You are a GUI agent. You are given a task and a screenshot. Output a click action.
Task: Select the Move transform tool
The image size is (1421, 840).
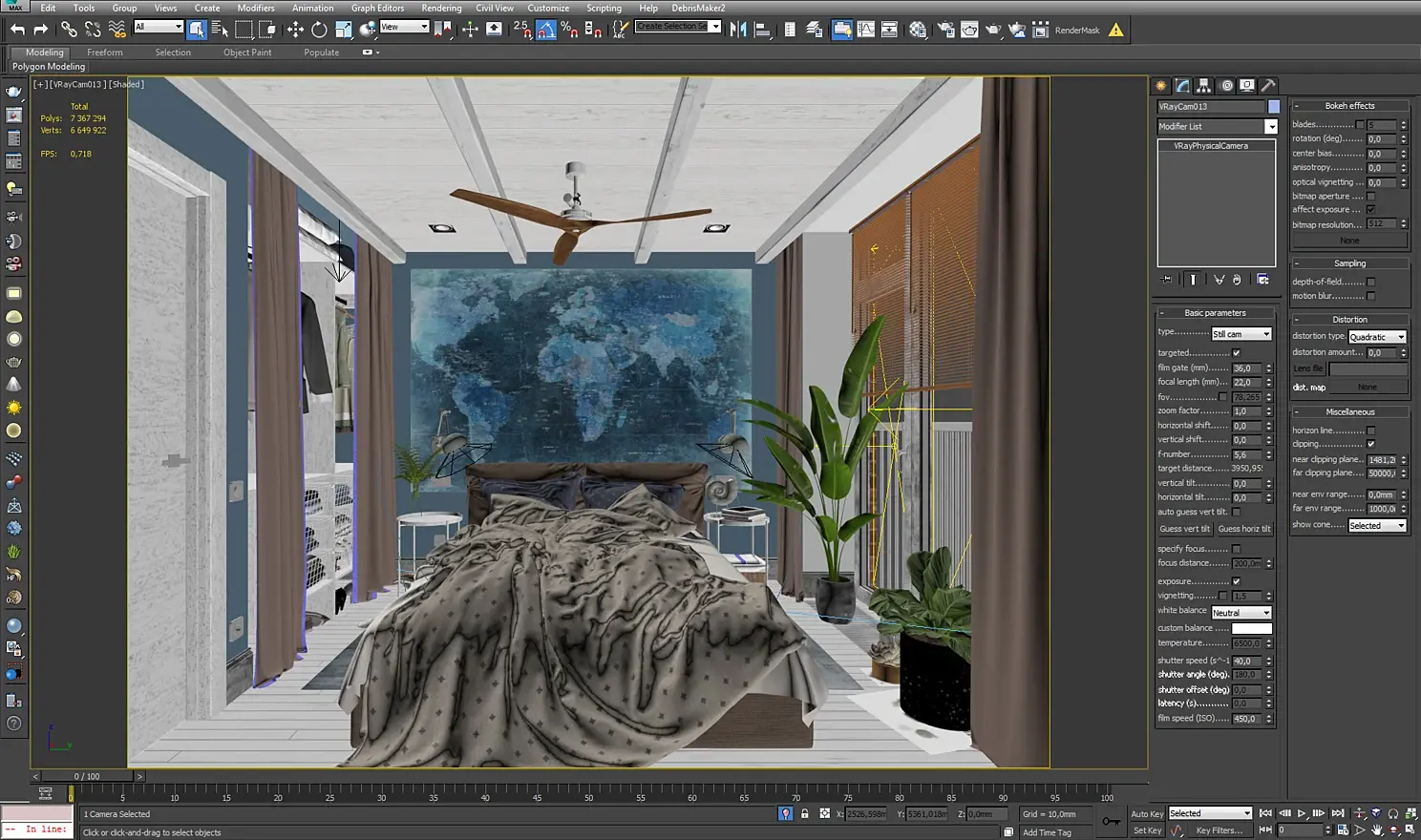(295, 30)
